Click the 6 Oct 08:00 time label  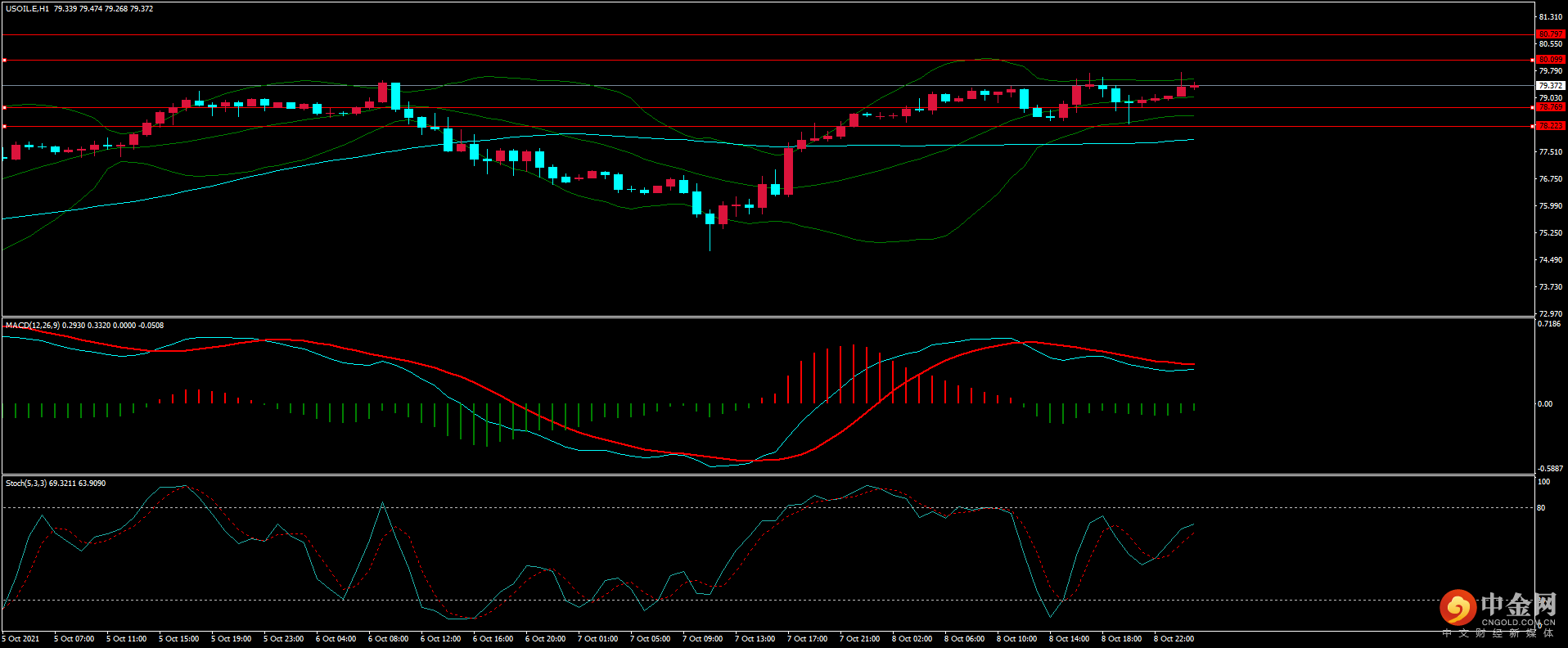(x=388, y=639)
